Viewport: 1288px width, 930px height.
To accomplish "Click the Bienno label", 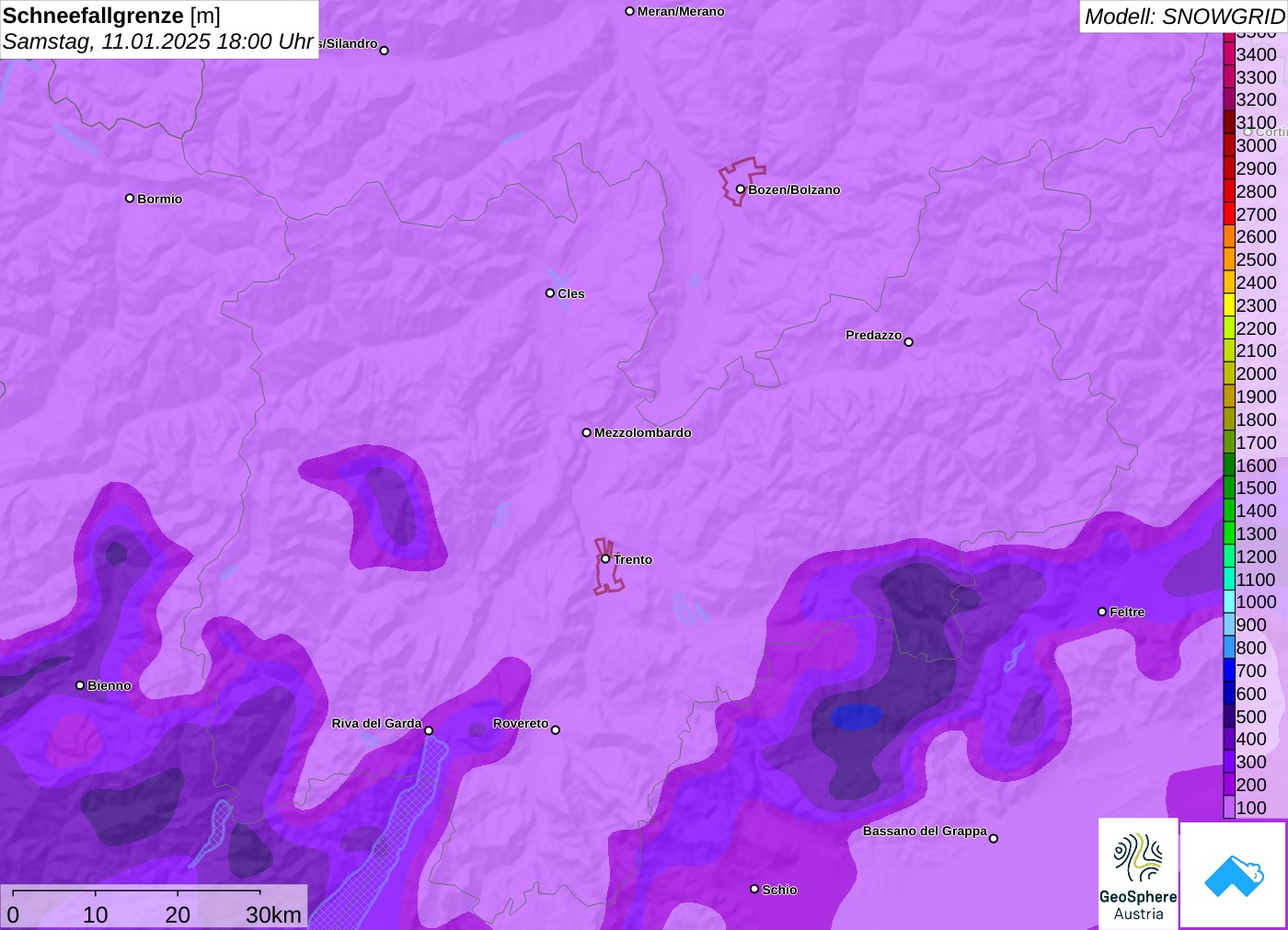I will pyautogui.click(x=109, y=685).
